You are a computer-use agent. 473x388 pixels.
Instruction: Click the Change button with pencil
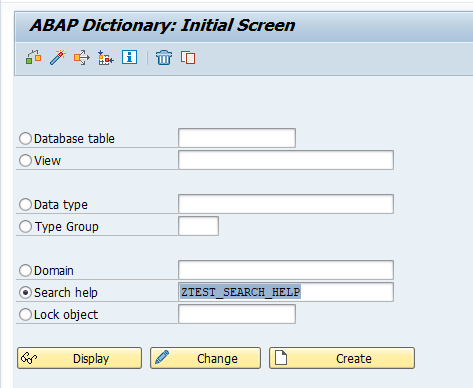205,358
